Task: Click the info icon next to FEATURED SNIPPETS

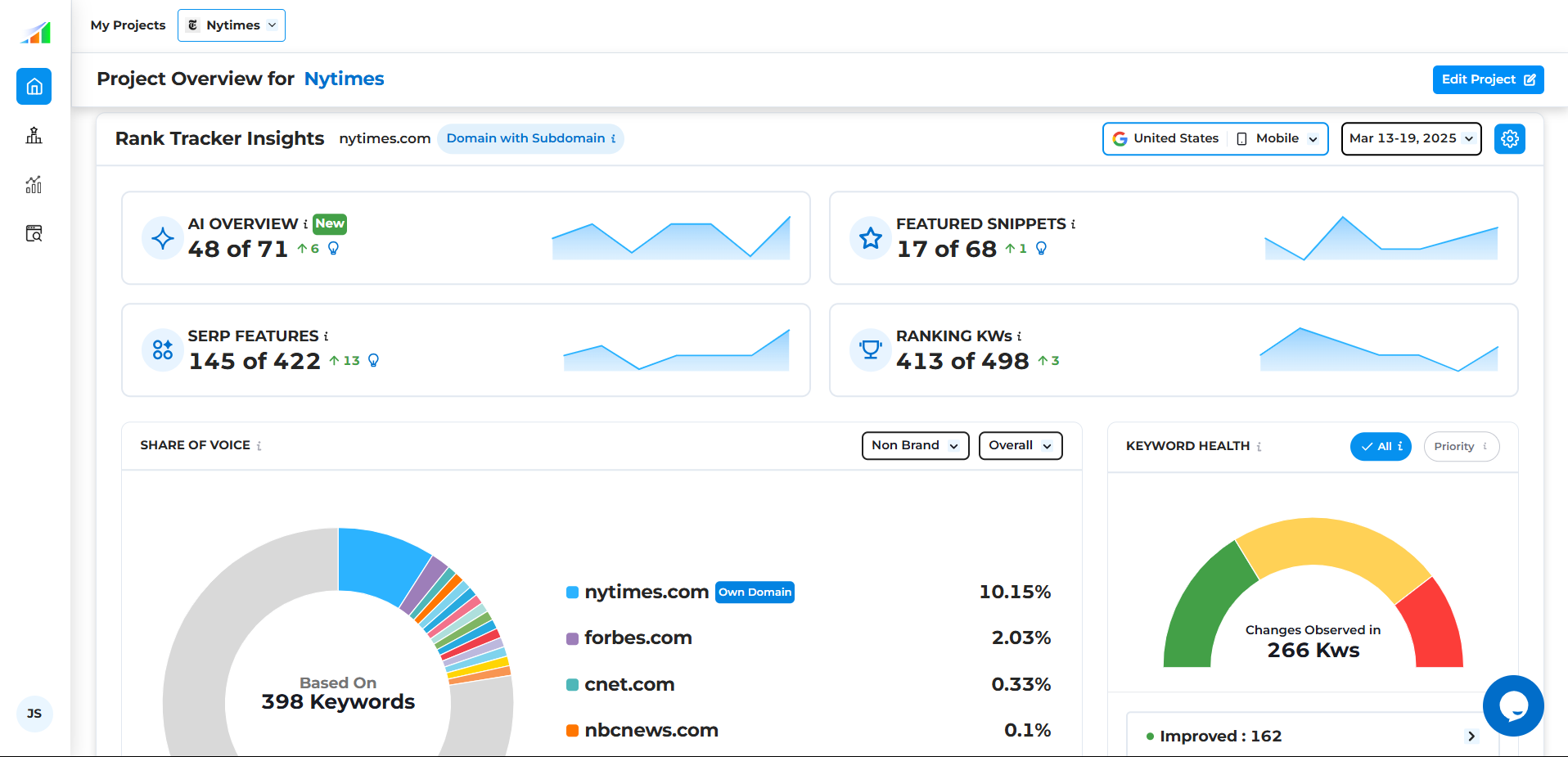Action: pos(1073,224)
